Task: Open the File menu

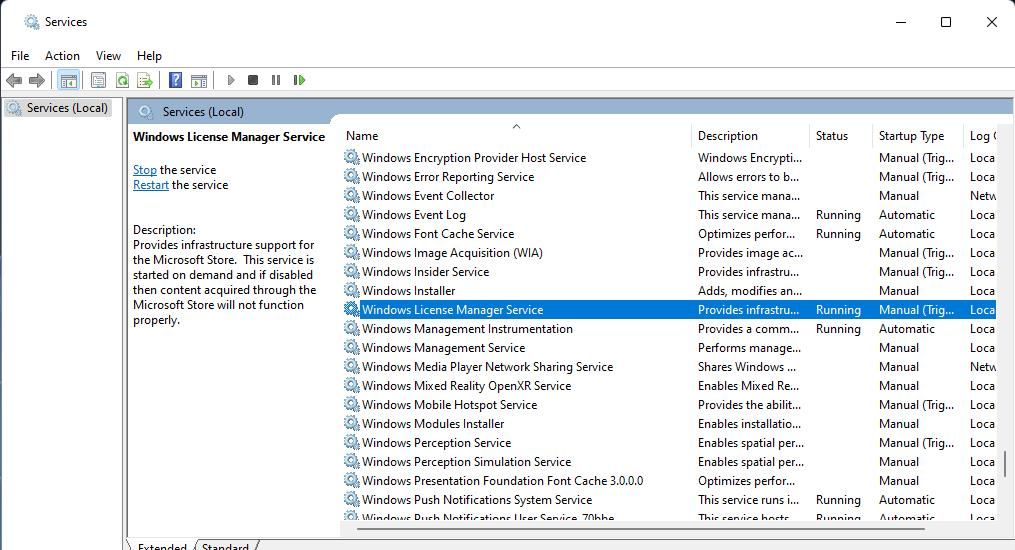Action: pos(20,56)
